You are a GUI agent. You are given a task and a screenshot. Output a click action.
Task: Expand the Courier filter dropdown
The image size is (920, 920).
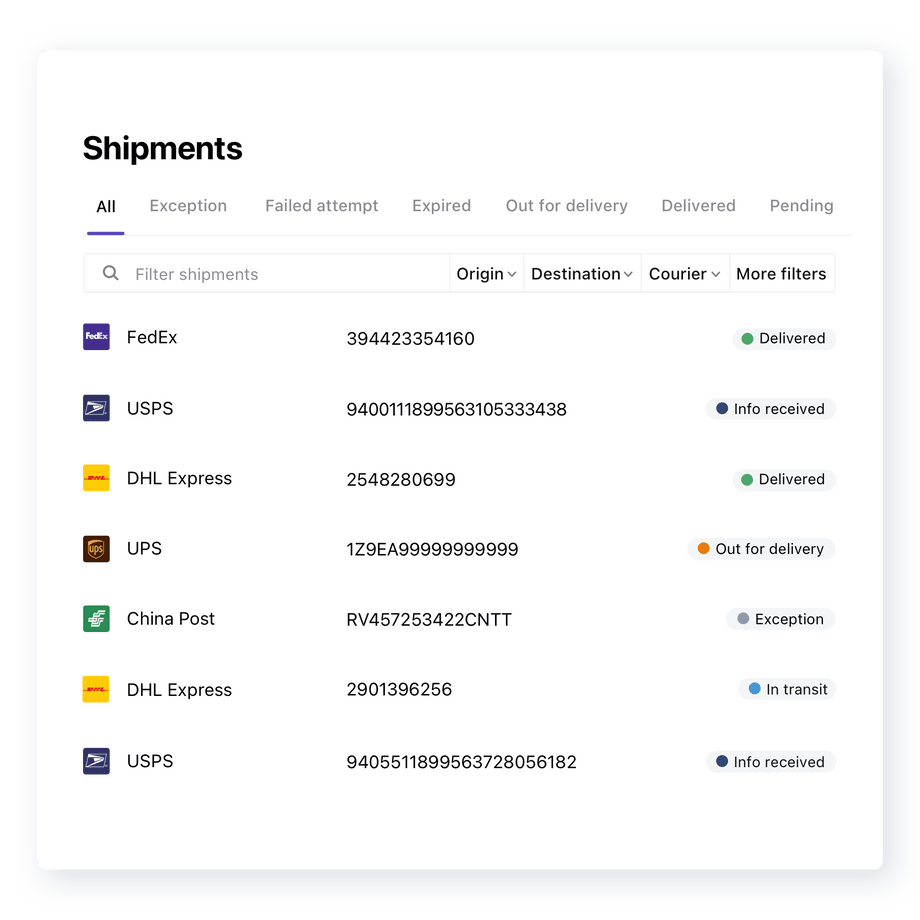[685, 274]
